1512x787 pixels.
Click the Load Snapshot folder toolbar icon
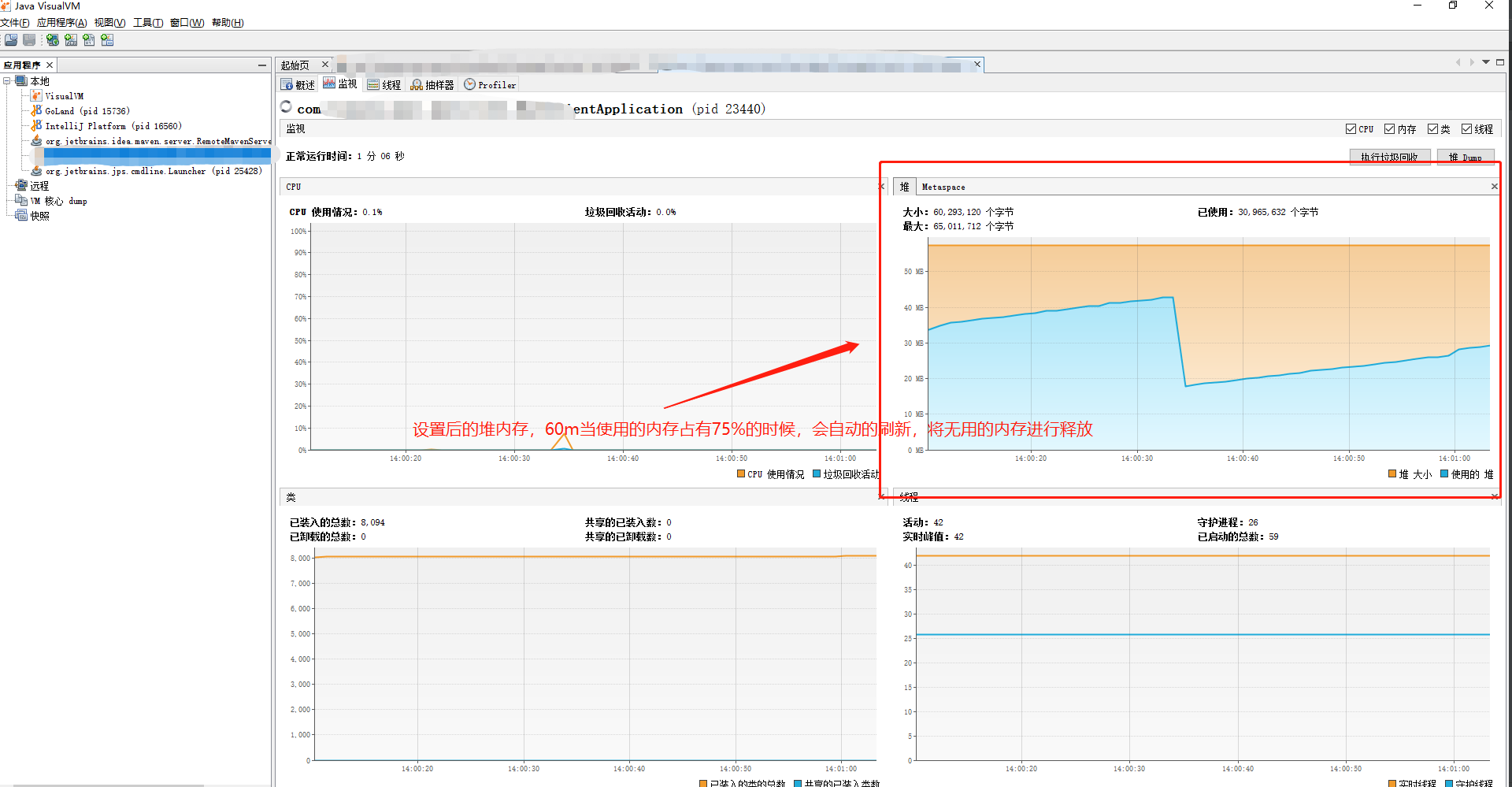pos(10,39)
